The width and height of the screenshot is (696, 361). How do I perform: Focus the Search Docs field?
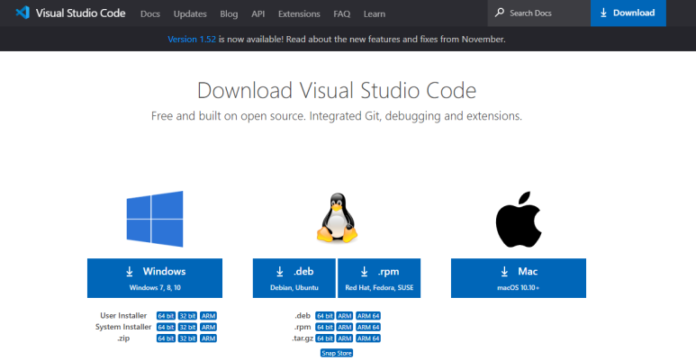[x=539, y=13]
